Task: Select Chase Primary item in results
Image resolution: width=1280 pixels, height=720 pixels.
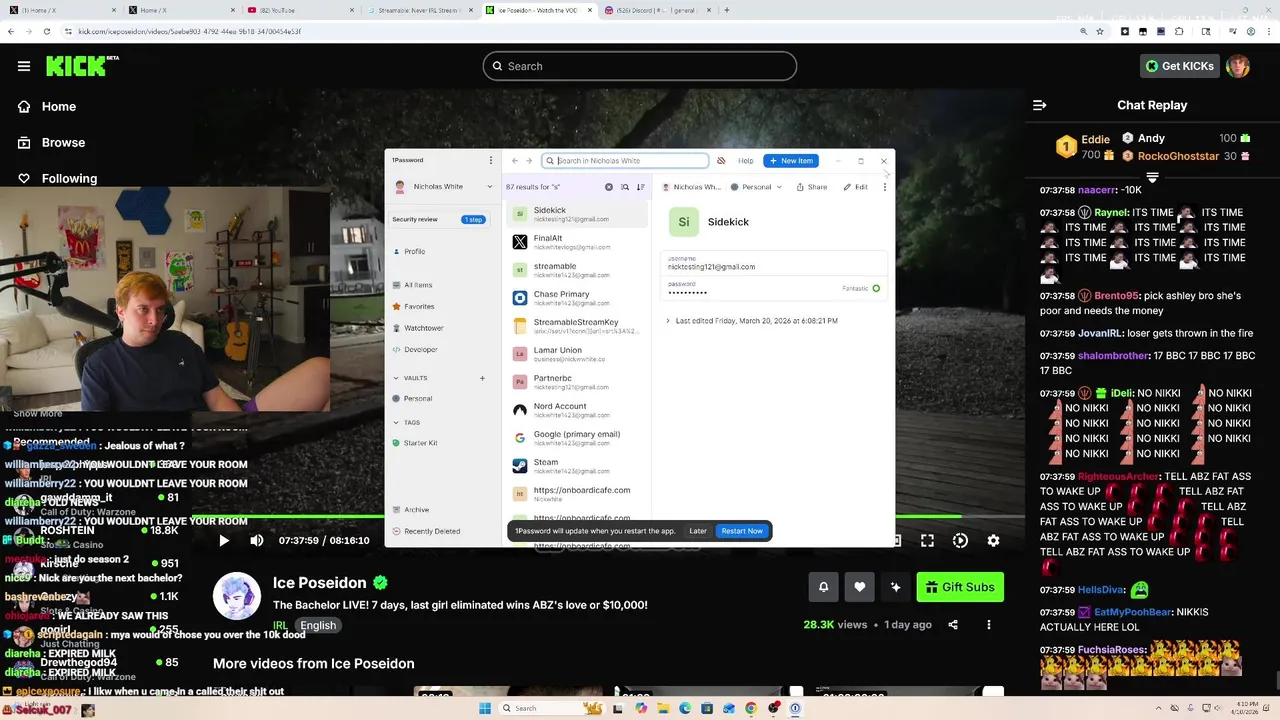Action: (576, 298)
